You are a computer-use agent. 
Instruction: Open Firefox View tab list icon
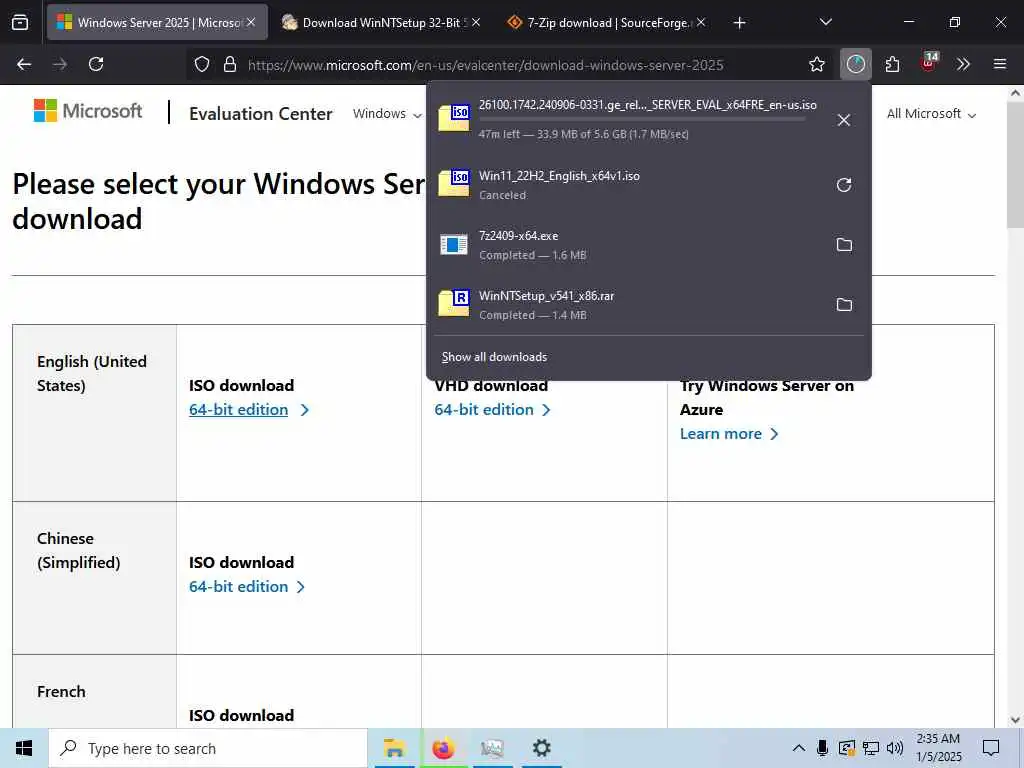point(20,22)
